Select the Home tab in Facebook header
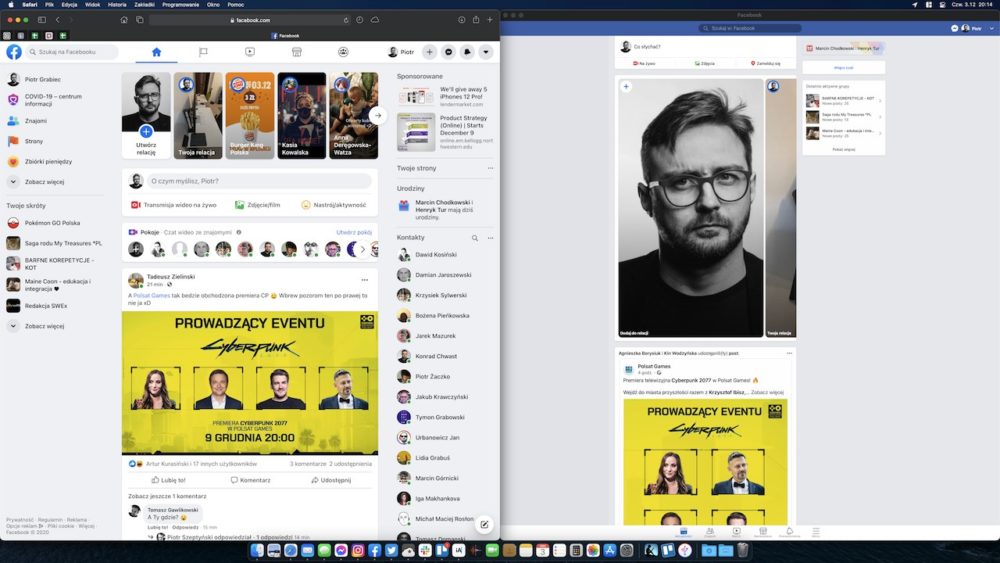The height and width of the screenshot is (563, 1000). point(156,52)
